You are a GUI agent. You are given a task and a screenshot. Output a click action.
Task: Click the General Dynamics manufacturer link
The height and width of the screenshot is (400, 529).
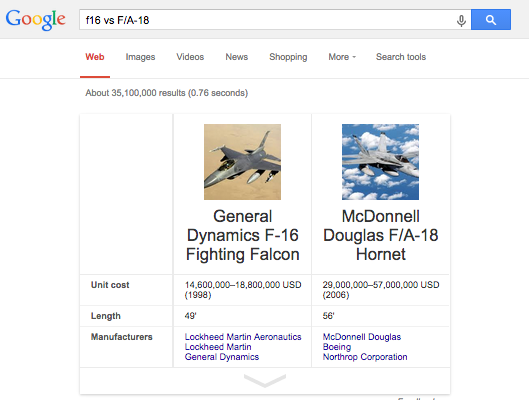point(222,357)
